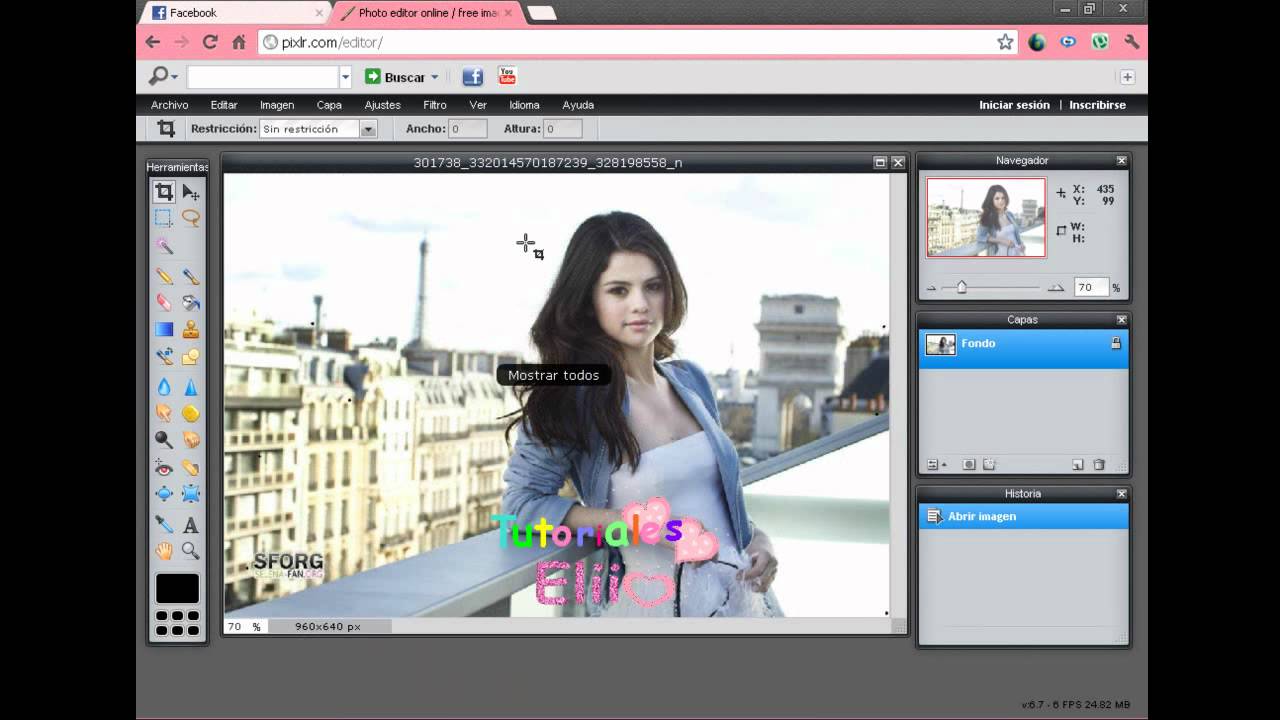Viewport: 1280px width, 720px height.
Task: Open layer settings toggle in Capas panel
Action: tap(936, 464)
